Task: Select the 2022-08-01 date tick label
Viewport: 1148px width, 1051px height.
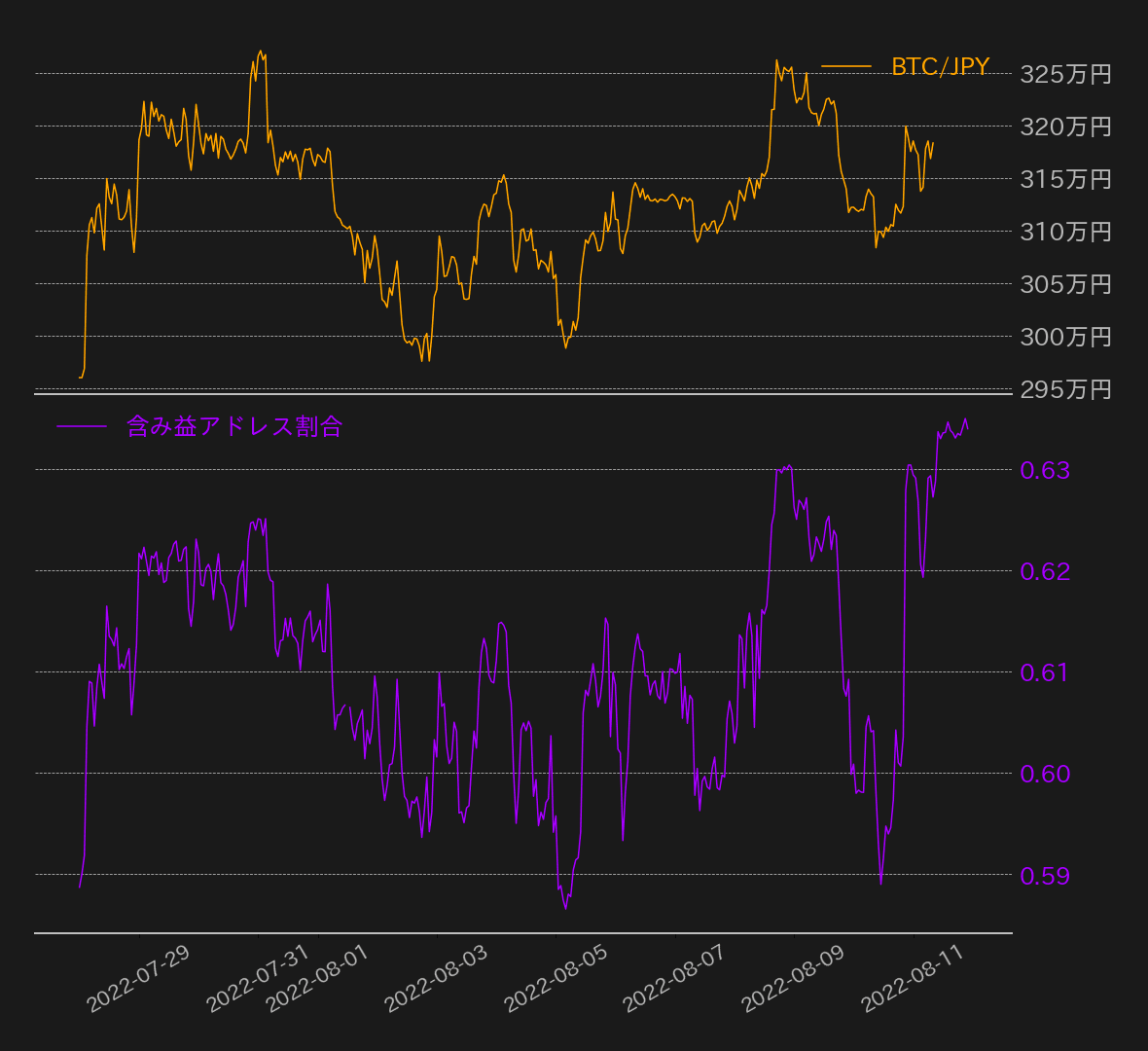Action: pos(317,979)
